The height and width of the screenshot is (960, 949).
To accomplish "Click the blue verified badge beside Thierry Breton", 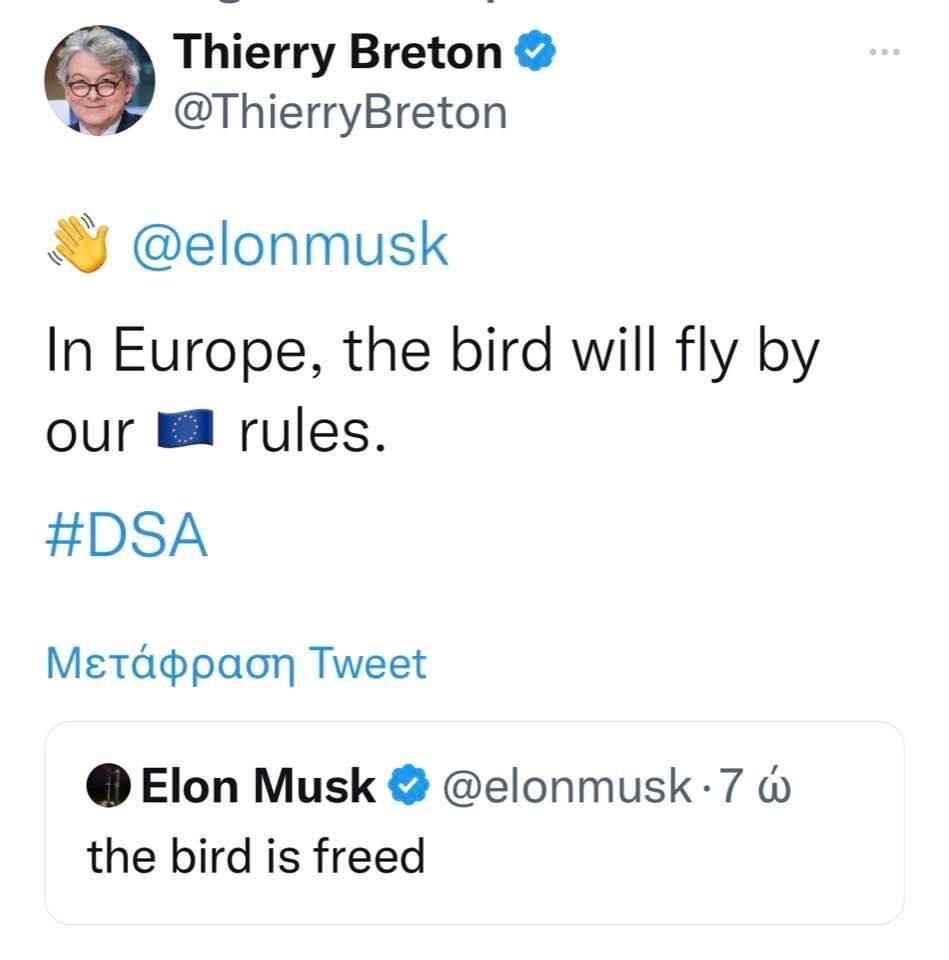I will tap(535, 51).
